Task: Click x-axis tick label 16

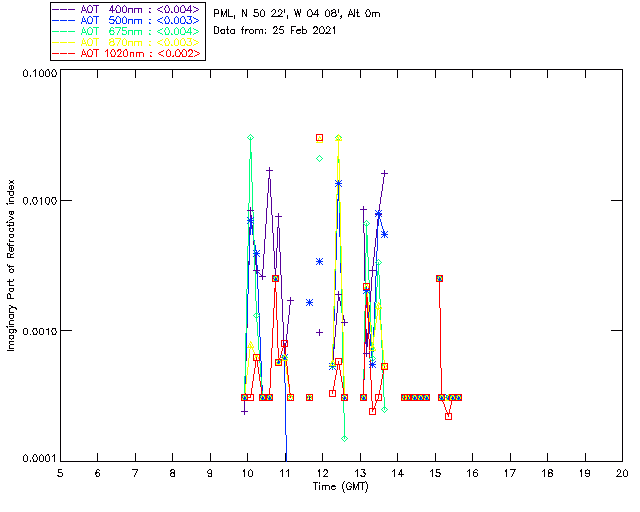Action: coord(472,473)
